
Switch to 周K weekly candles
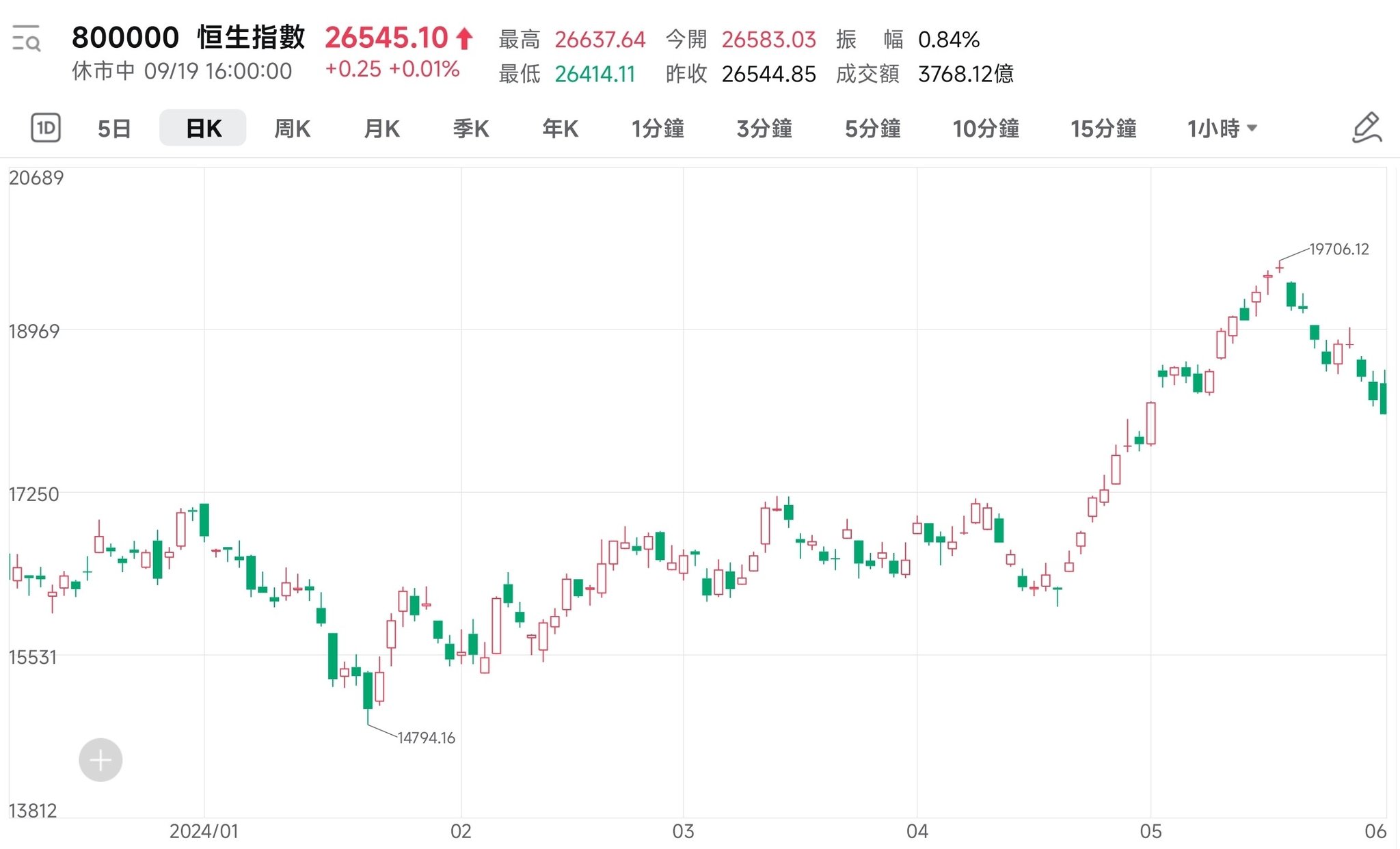coord(292,129)
